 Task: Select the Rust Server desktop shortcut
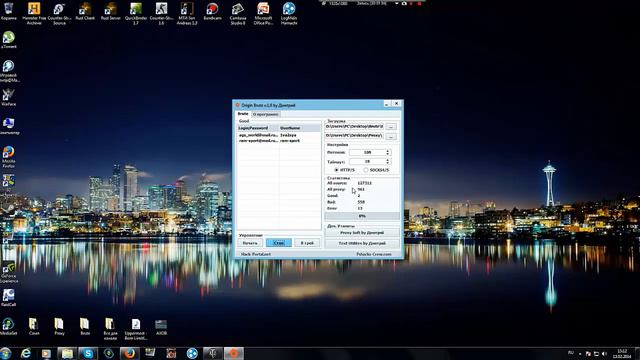click(111, 11)
